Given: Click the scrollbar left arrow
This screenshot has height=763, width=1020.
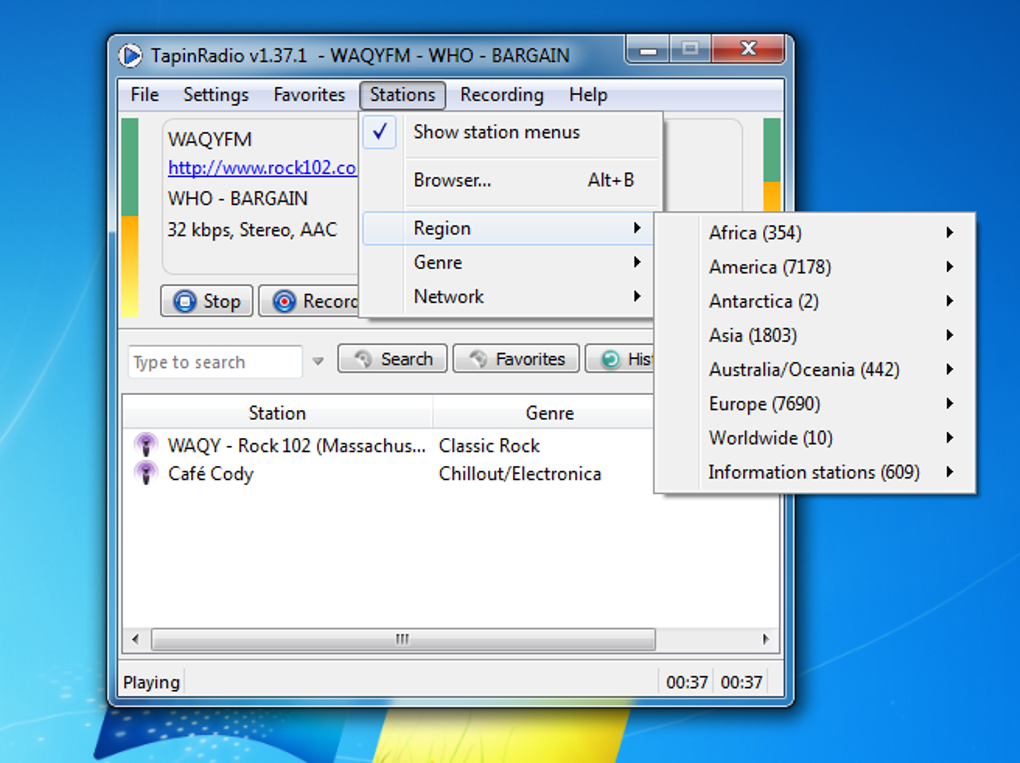Looking at the screenshot, I should tap(135, 639).
